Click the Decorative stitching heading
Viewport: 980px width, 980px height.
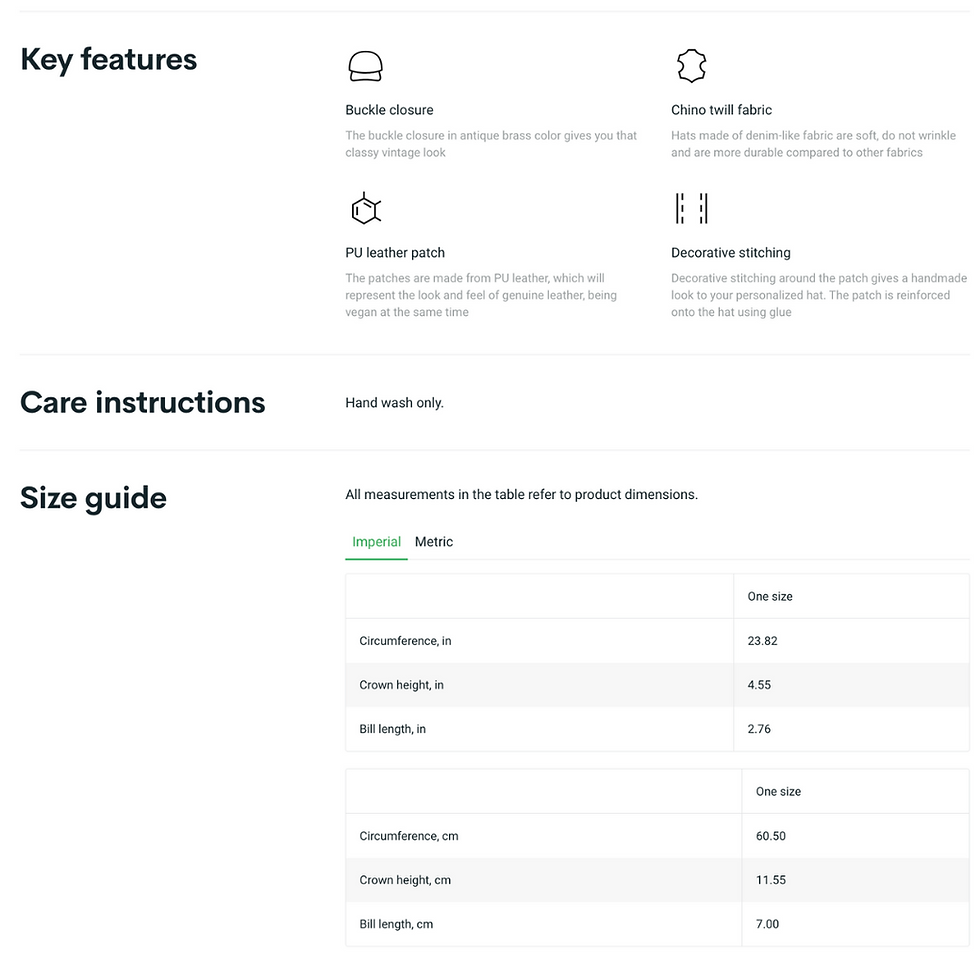(731, 252)
